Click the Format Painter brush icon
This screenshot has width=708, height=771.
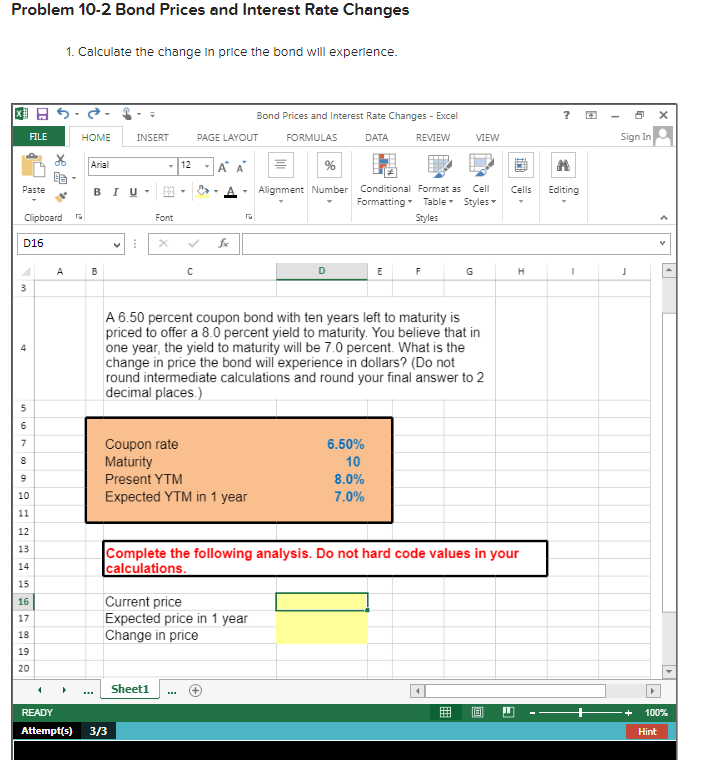pos(60,197)
